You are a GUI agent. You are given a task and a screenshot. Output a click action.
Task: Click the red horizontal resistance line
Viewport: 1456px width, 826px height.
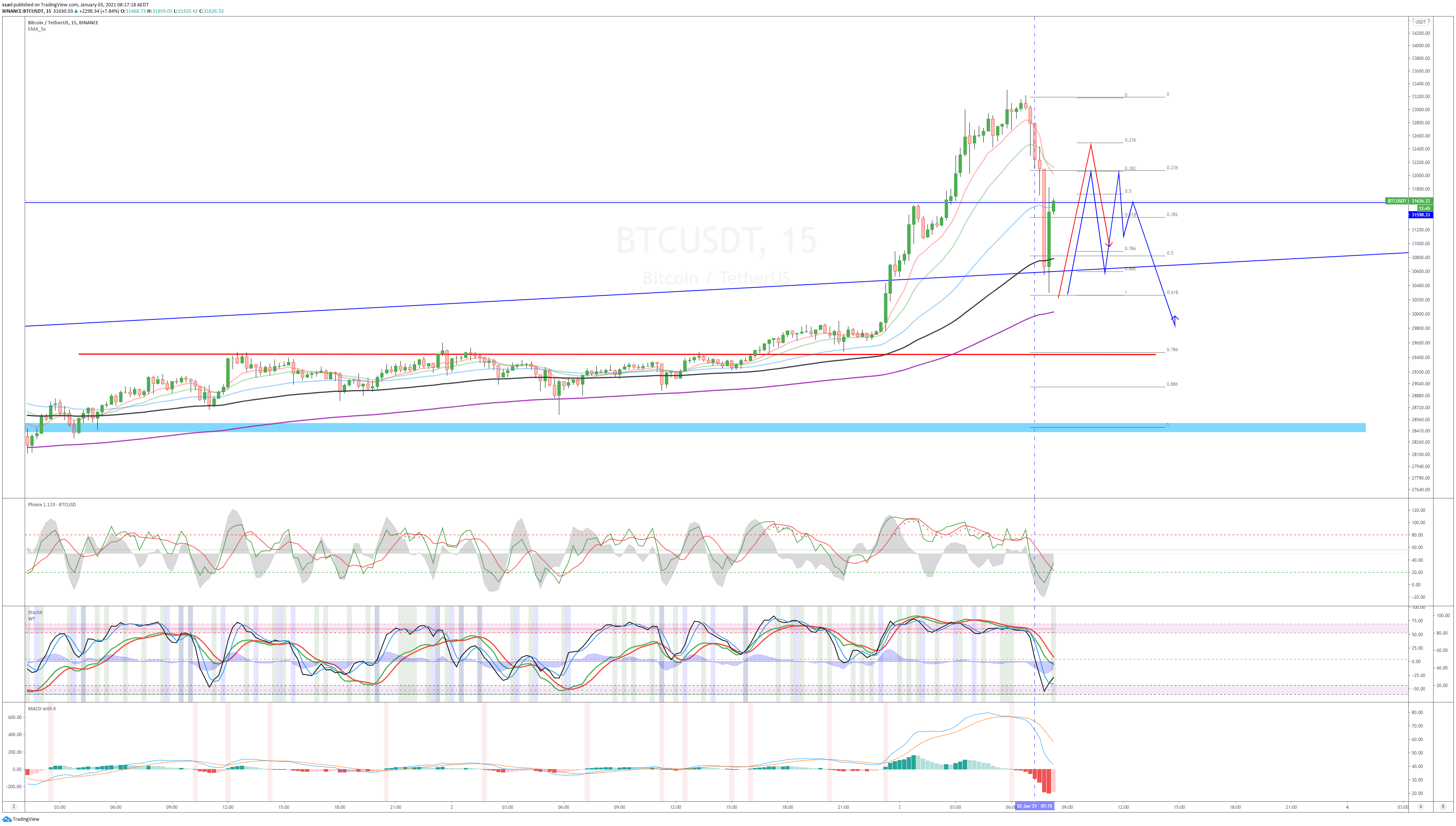[x=617, y=354]
